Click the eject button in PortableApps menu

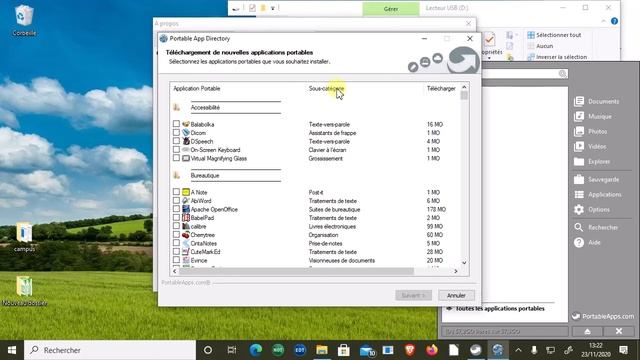587,331
